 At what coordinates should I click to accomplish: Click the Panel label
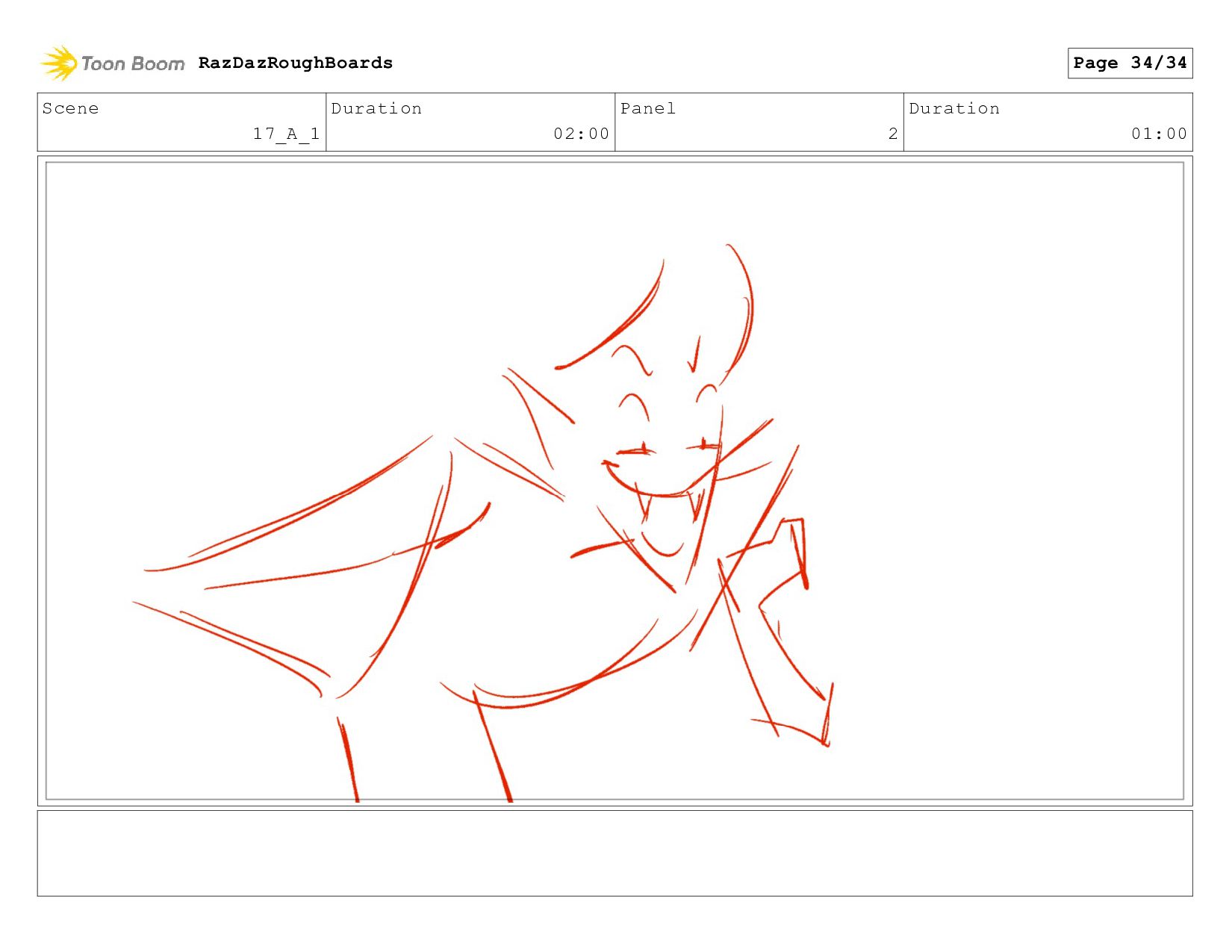[648, 108]
